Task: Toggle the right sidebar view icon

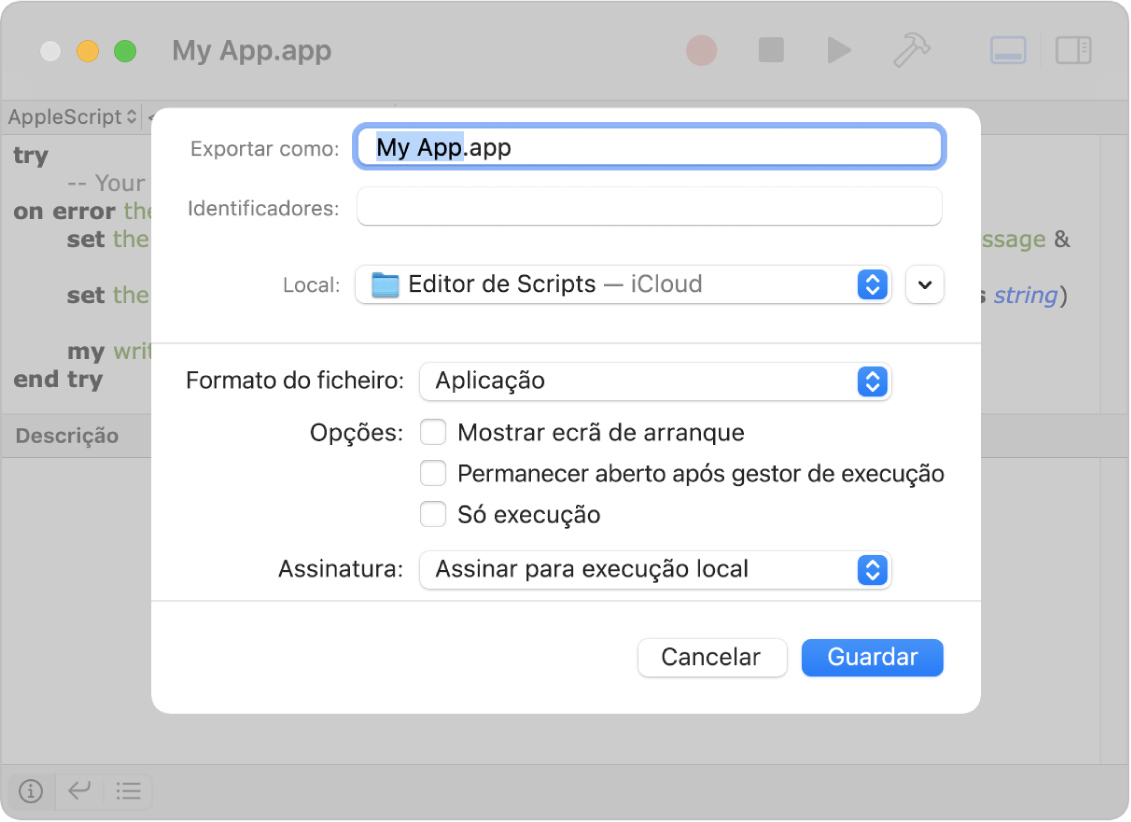Action: [x=1073, y=51]
